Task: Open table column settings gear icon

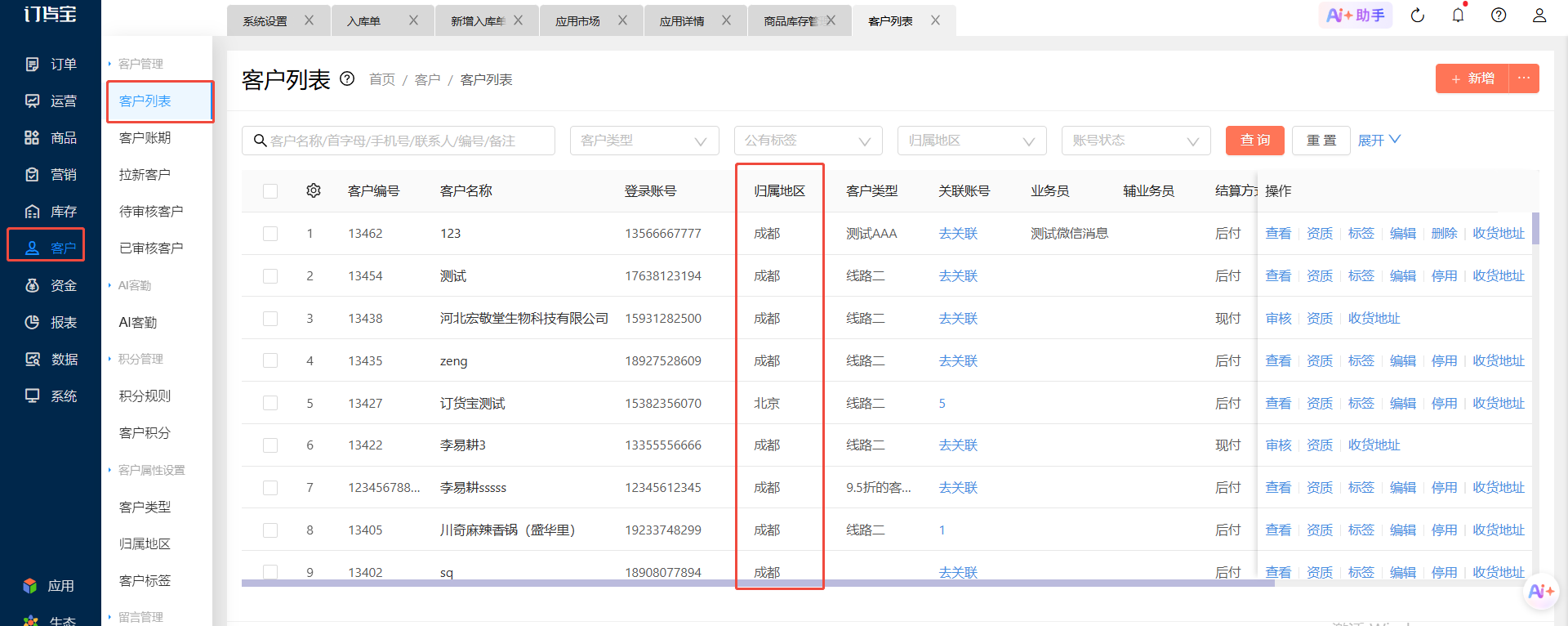Action: pyautogui.click(x=314, y=190)
